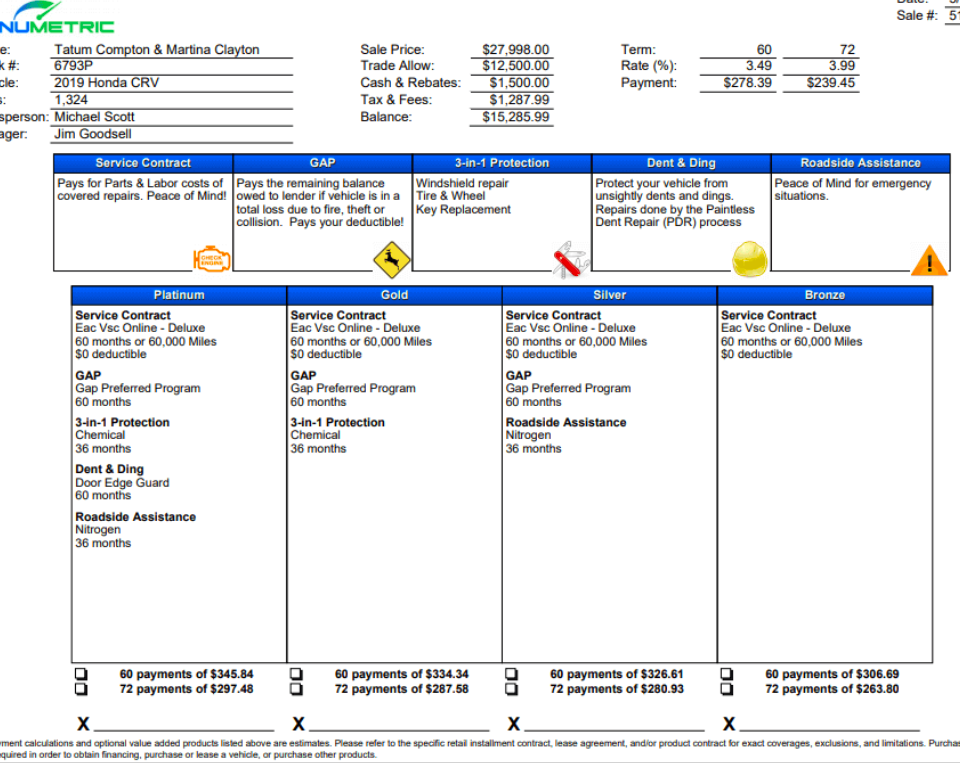Click Tax & Fees value $1,287.99
The image size is (962, 763).
pyautogui.click(x=519, y=100)
